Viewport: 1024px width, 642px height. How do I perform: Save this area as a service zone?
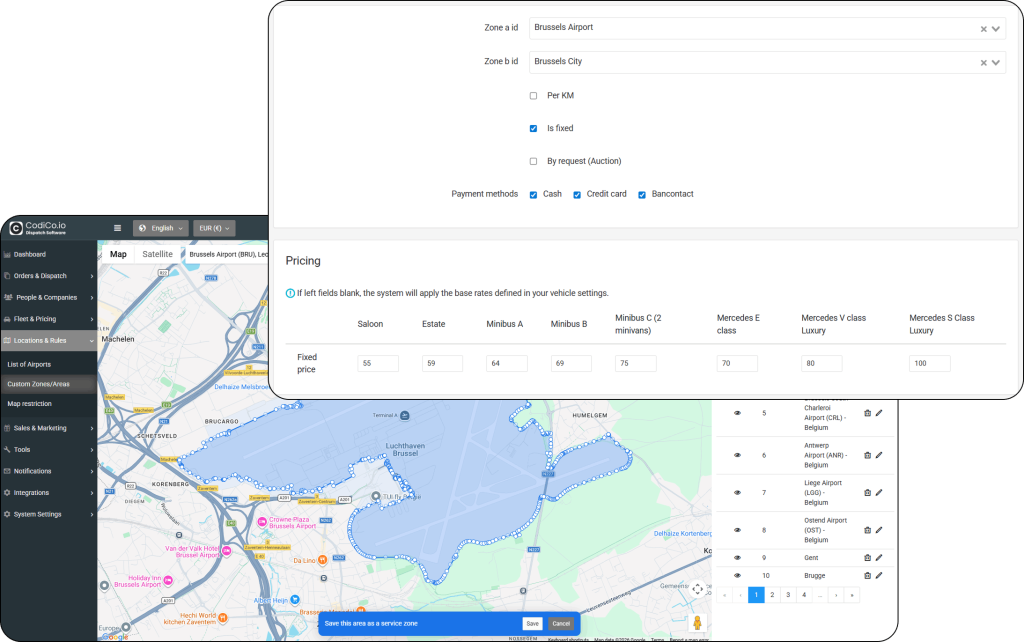coord(532,624)
